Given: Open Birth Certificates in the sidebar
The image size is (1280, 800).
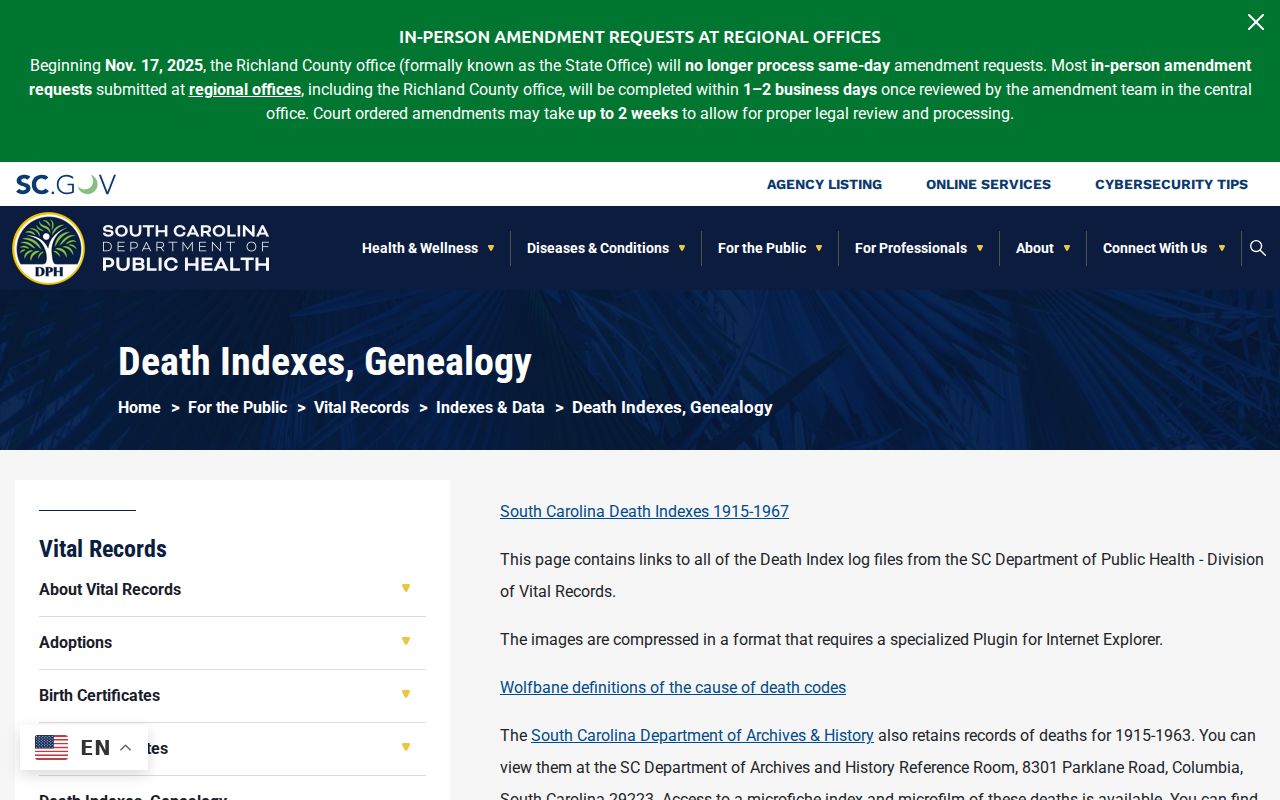Looking at the screenshot, I should (99, 695).
